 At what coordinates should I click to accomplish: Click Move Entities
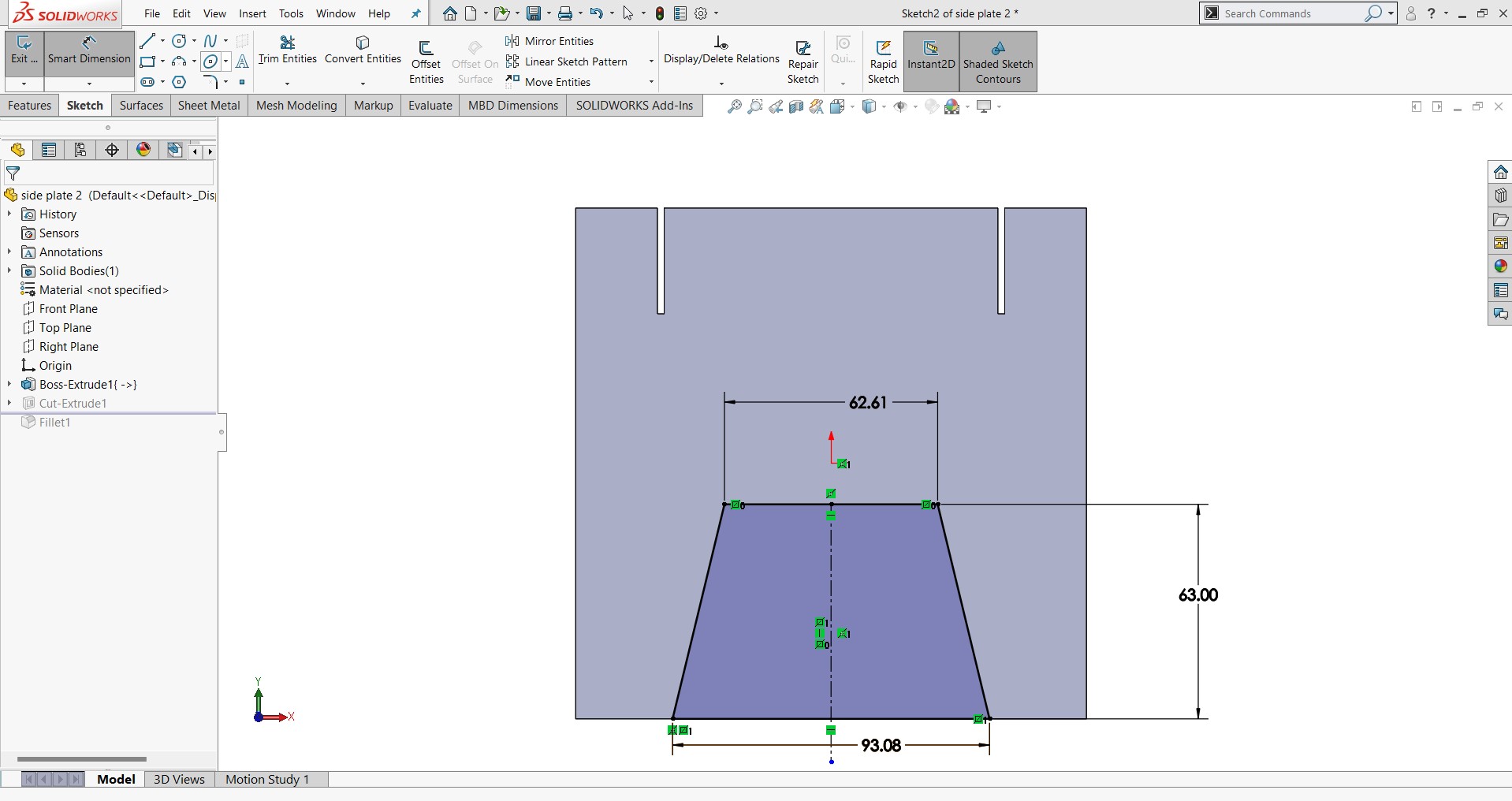point(549,82)
